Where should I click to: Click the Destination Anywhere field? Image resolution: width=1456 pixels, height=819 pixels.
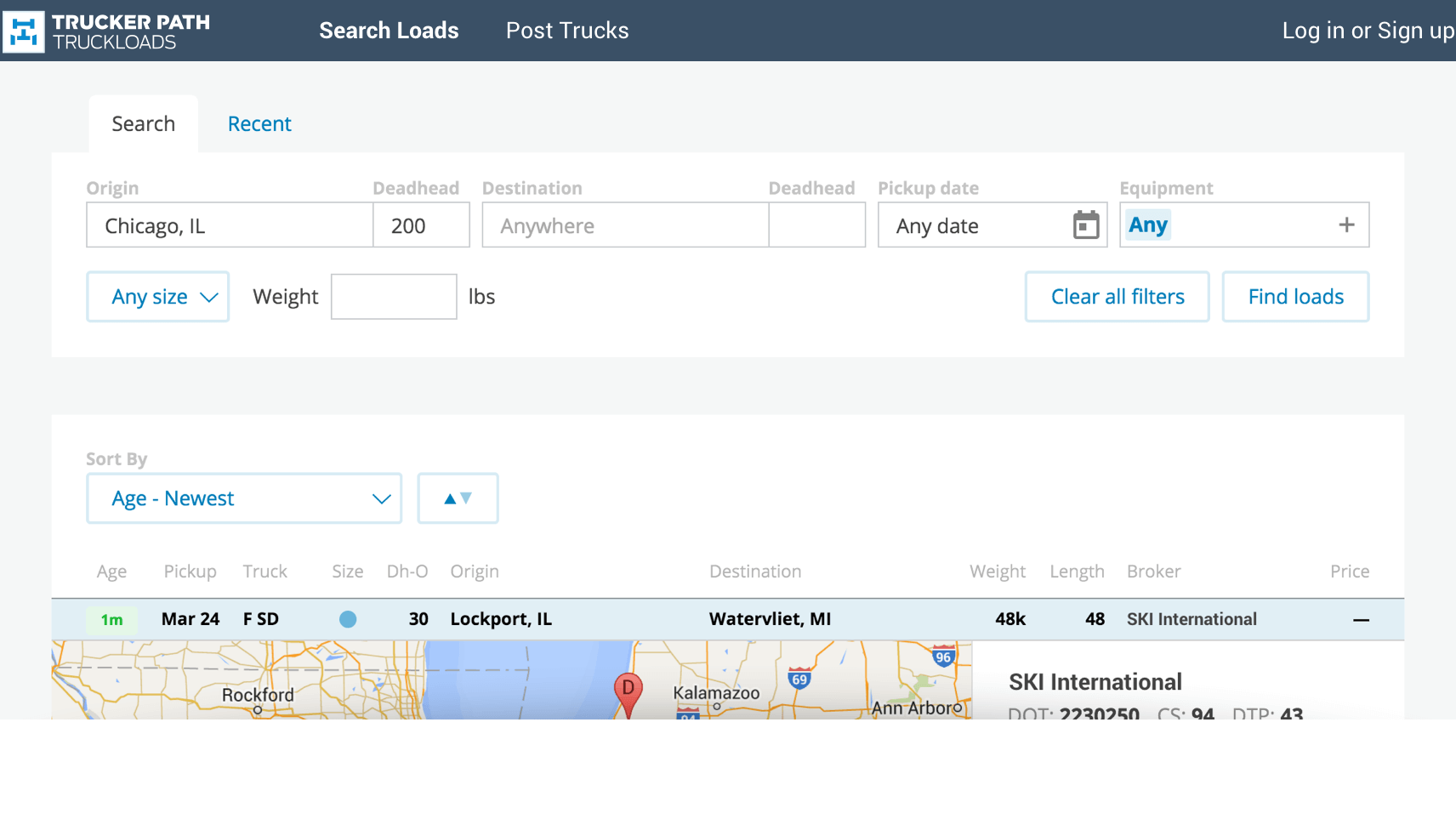pos(625,225)
